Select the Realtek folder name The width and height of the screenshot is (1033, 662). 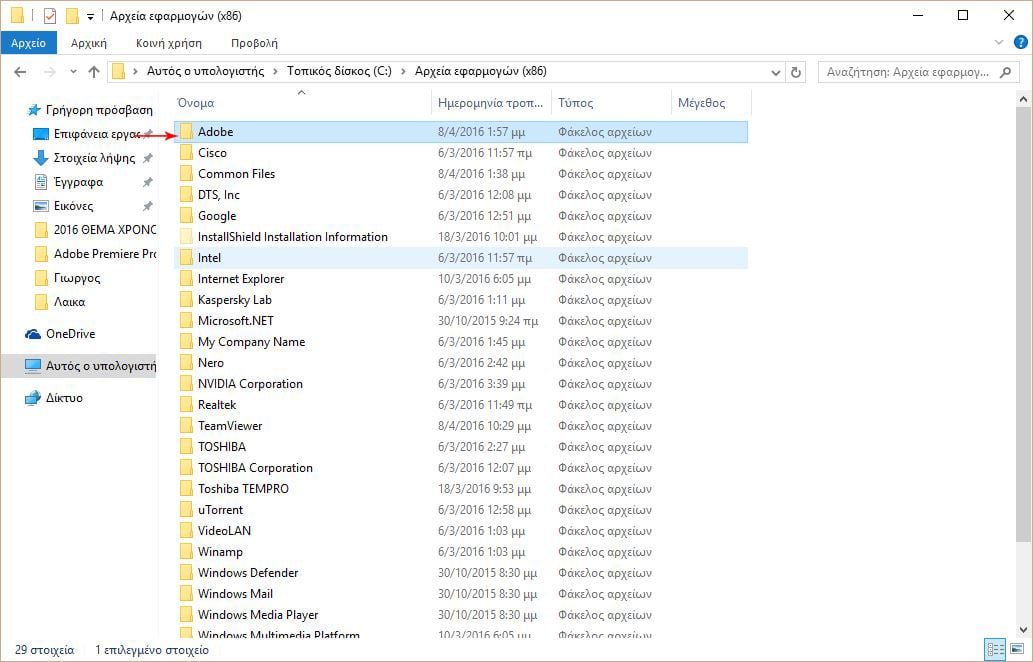pyautogui.click(x=217, y=405)
